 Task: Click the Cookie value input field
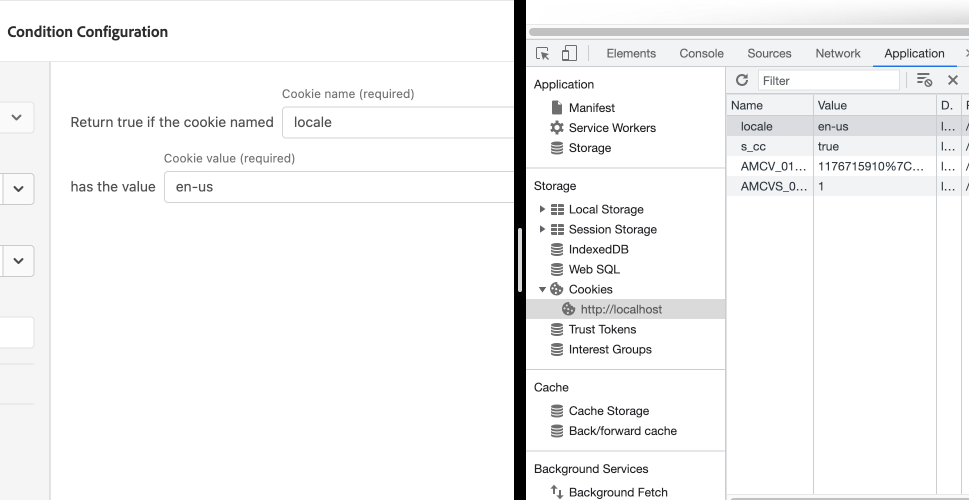tap(338, 187)
